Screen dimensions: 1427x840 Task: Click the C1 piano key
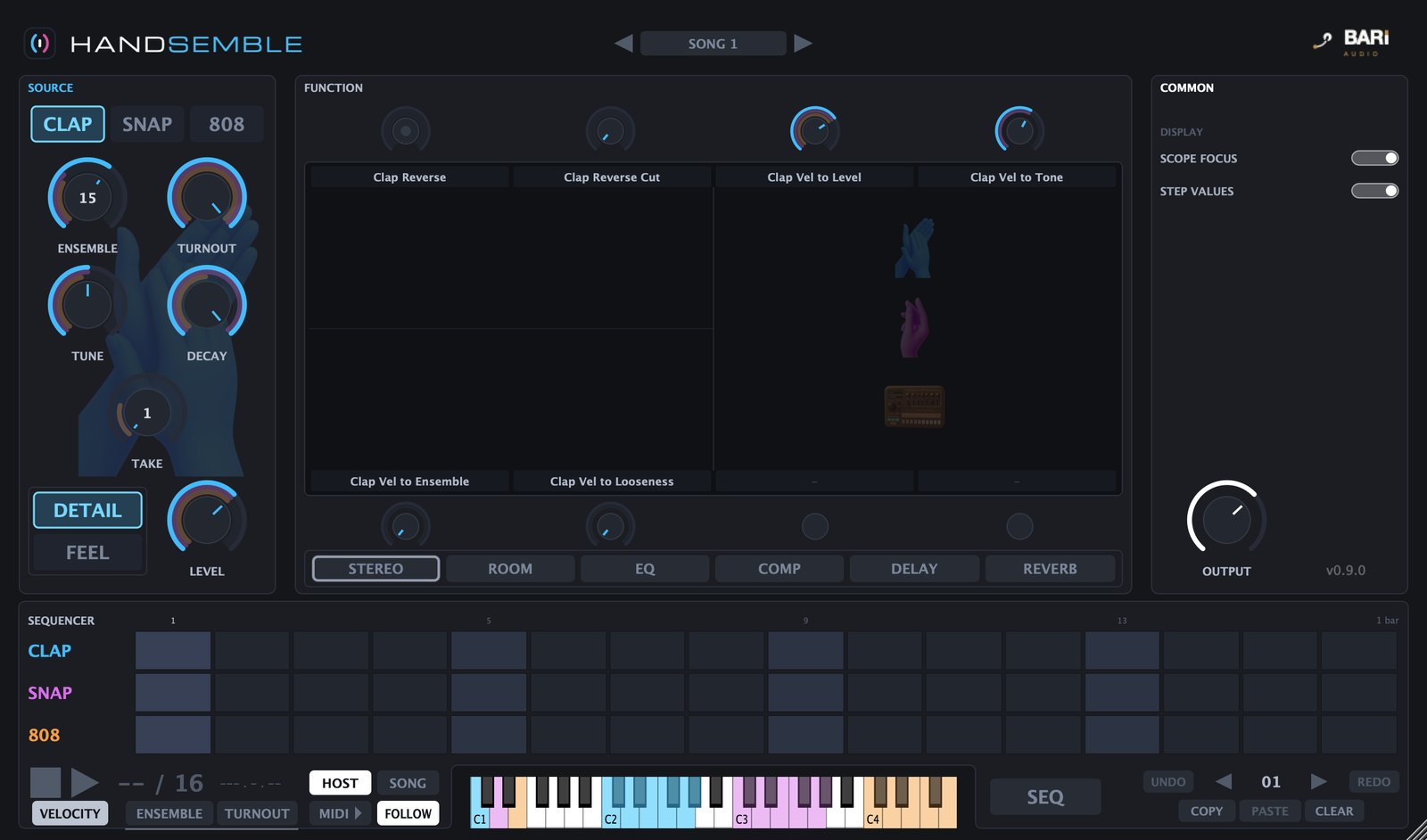pyautogui.click(x=479, y=819)
